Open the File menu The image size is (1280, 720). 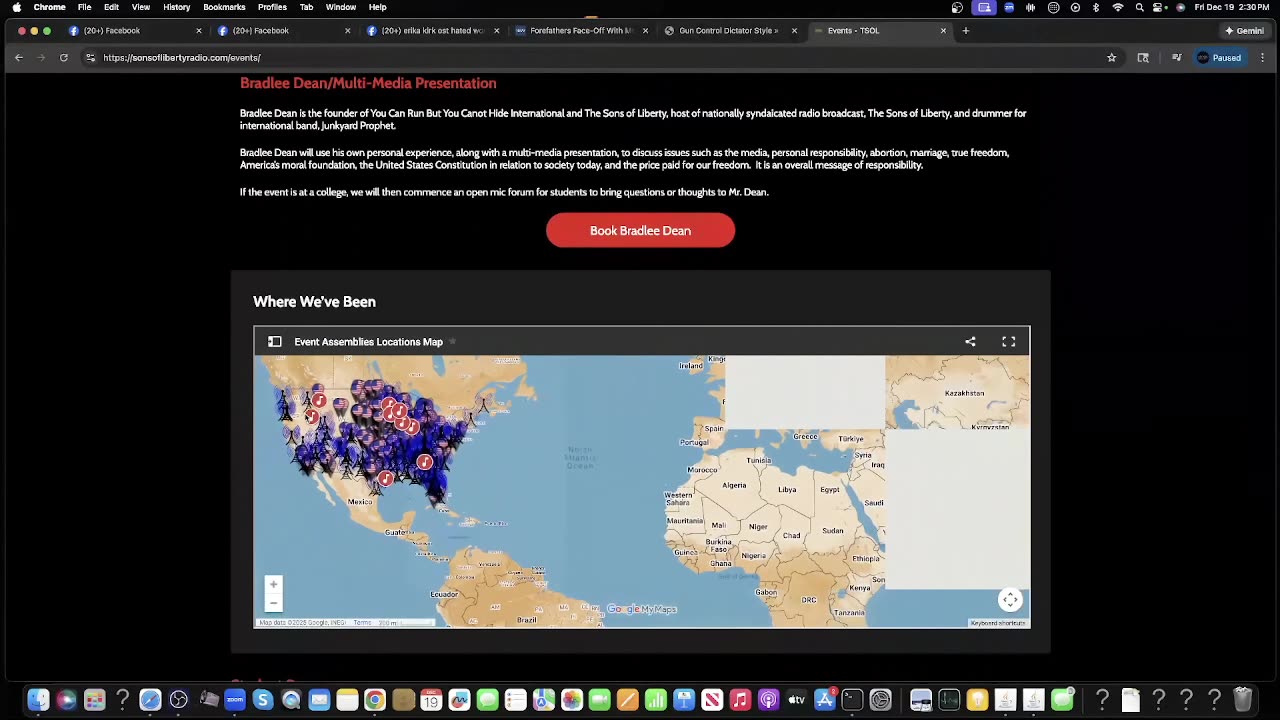(84, 7)
